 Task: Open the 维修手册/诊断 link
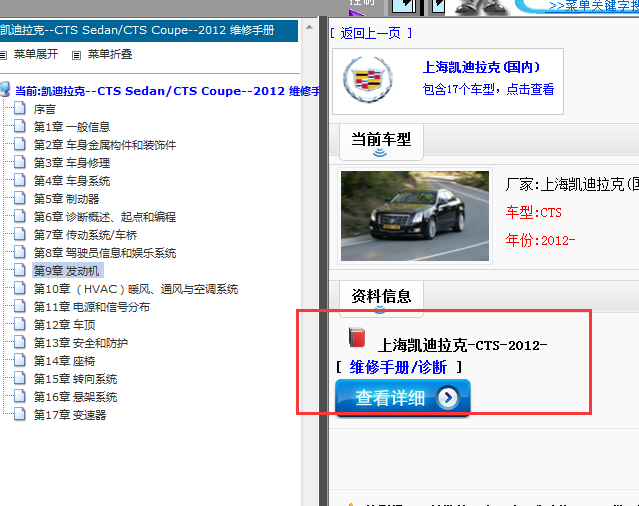pyautogui.click(x=398, y=367)
